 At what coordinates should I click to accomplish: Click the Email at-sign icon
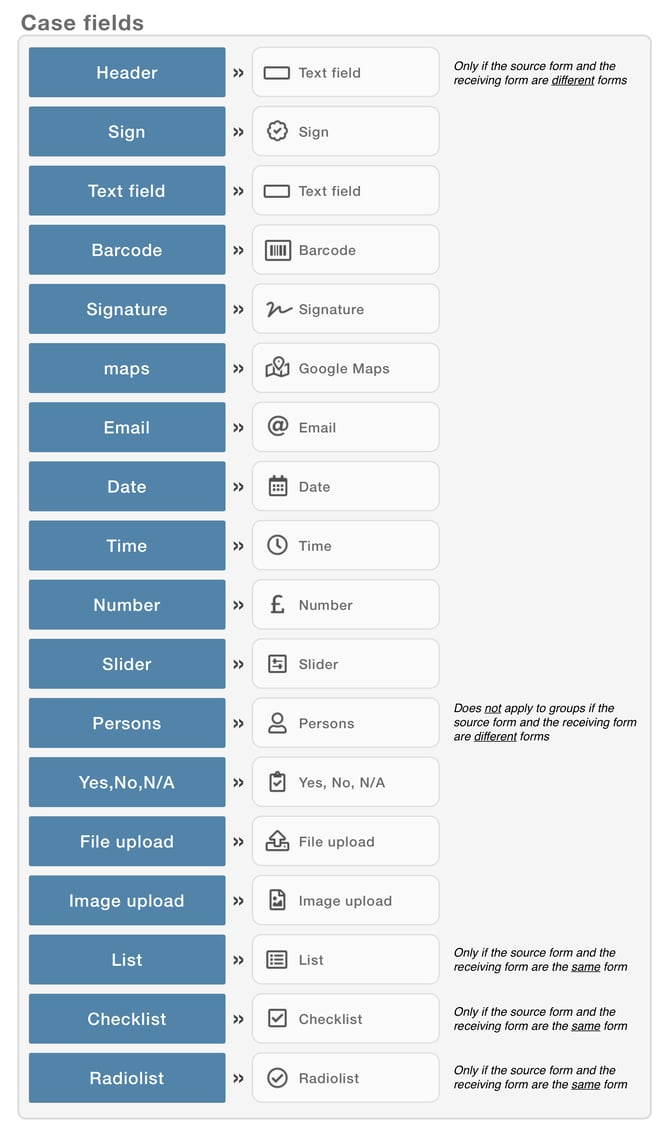click(277, 426)
